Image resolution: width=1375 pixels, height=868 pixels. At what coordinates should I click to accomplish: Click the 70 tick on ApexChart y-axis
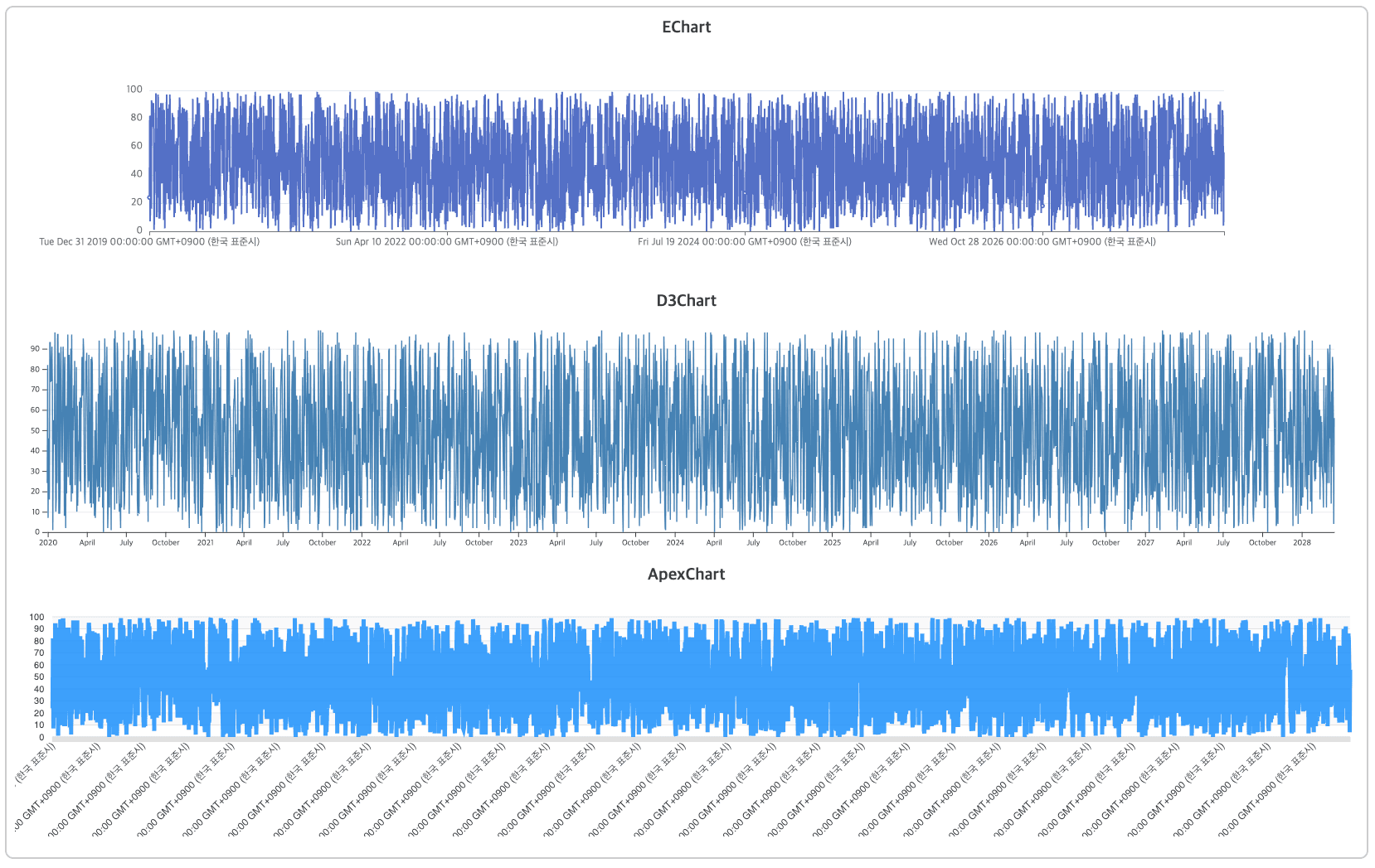(x=39, y=653)
